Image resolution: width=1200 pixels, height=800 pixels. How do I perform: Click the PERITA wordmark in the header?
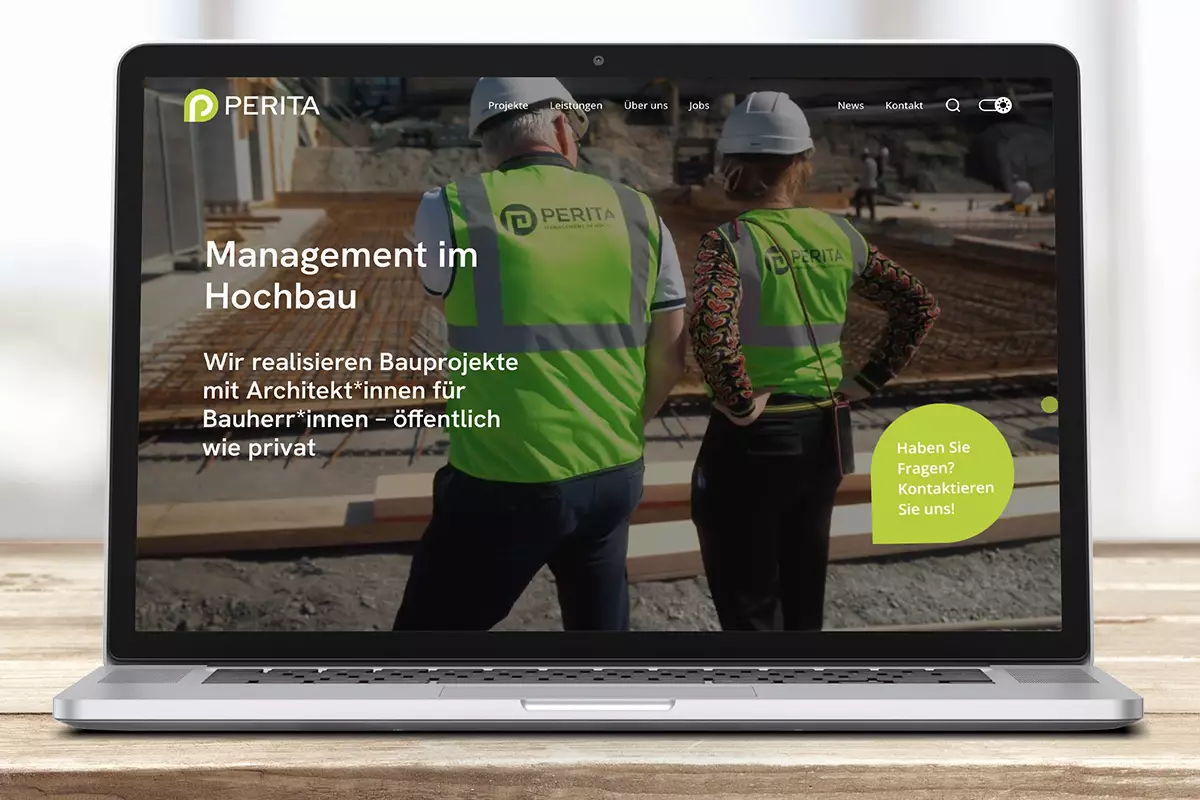tap(272, 106)
